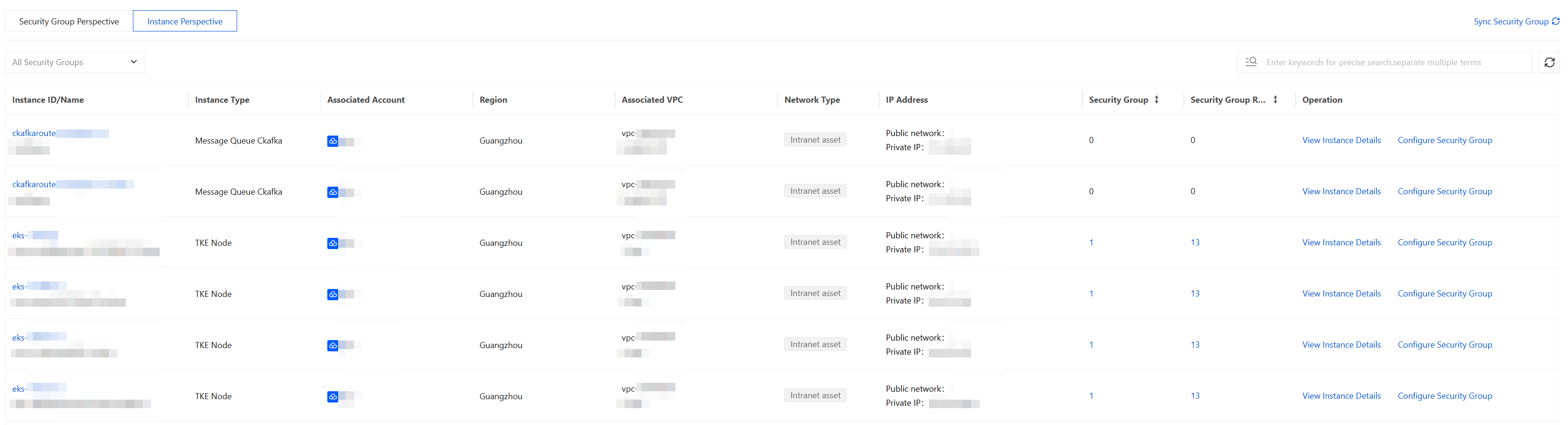This screenshot has width=1568, height=425.
Task: Sort by Security Group Rules column arrows
Action: (1275, 100)
